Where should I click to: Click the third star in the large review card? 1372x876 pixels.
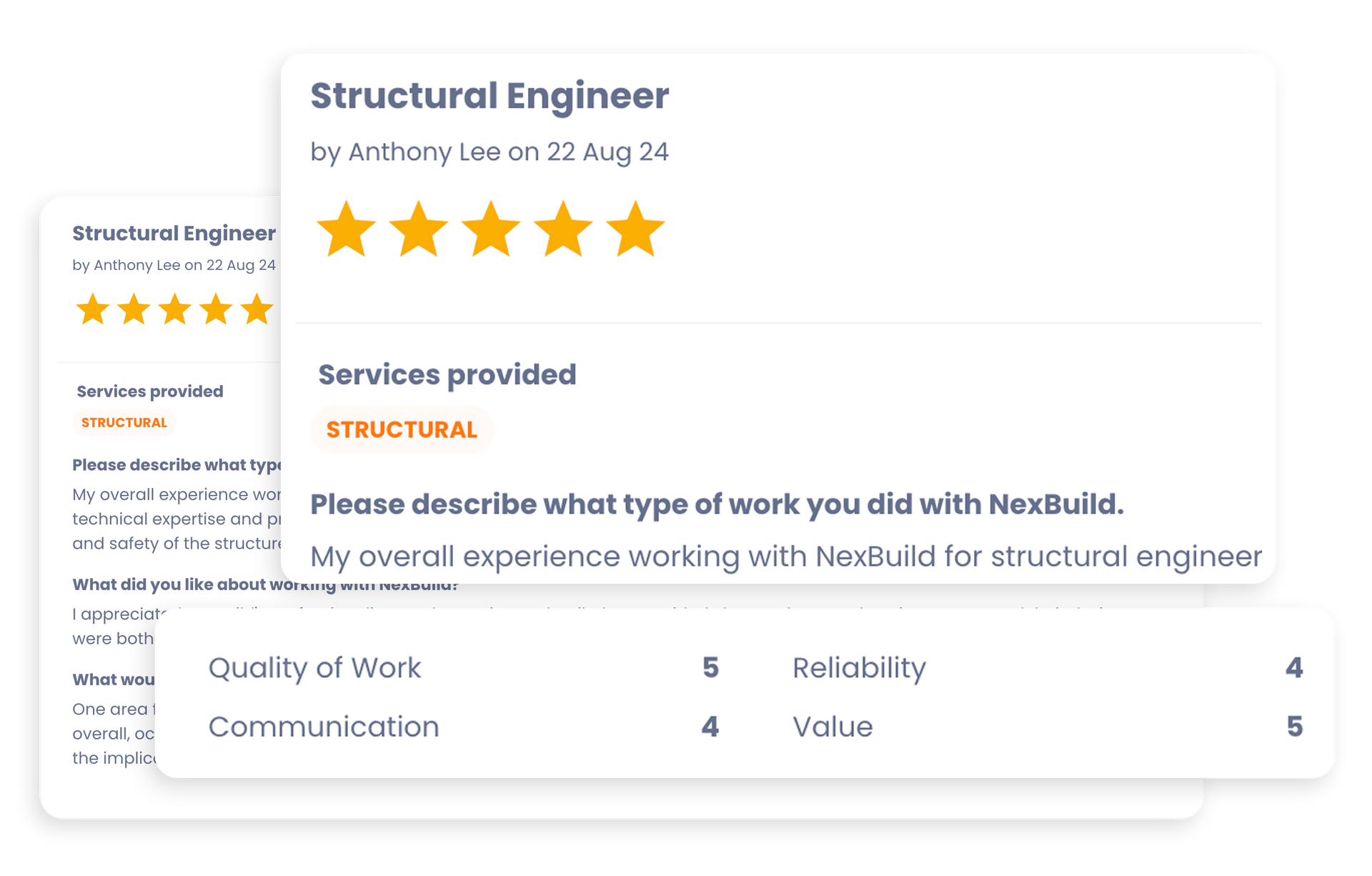click(491, 229)
